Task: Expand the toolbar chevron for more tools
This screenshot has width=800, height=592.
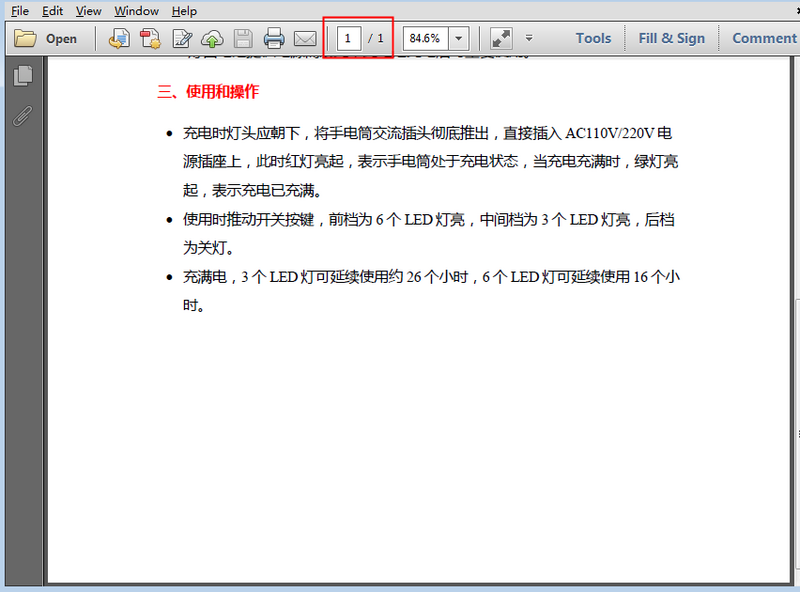Action: coord(530,38)
